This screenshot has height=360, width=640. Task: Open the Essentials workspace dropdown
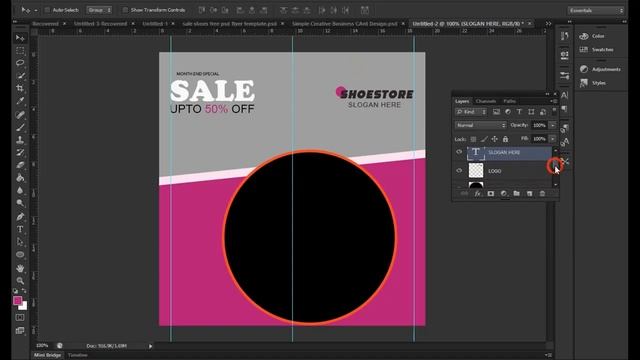596,10
